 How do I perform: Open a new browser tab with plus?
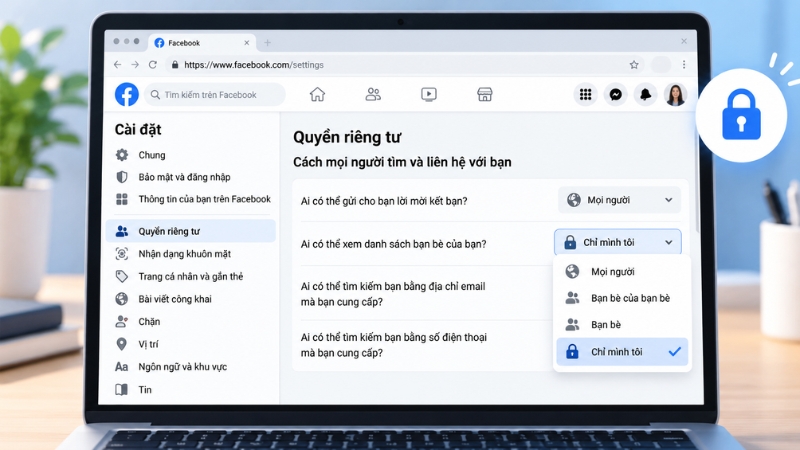(267, 43)
